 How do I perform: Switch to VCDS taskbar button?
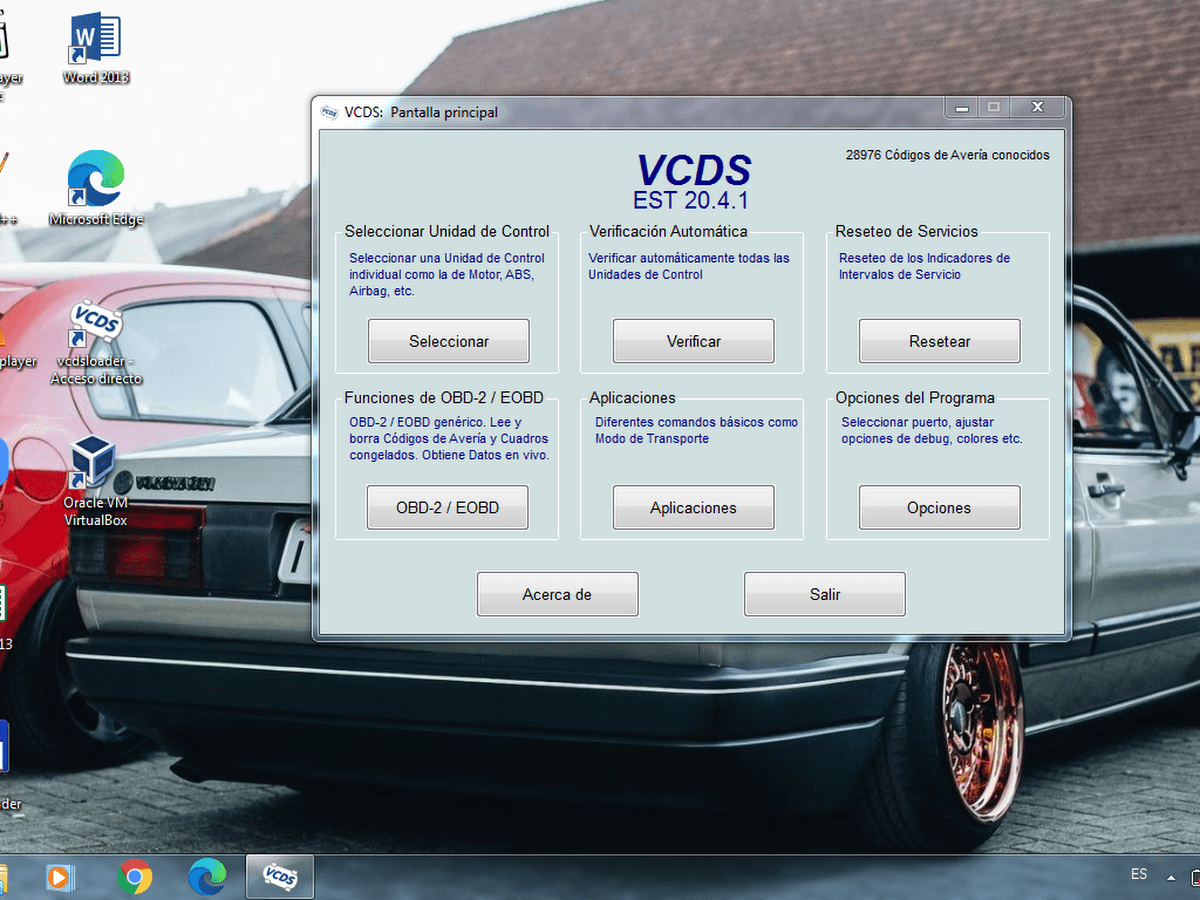pos(280,877)
